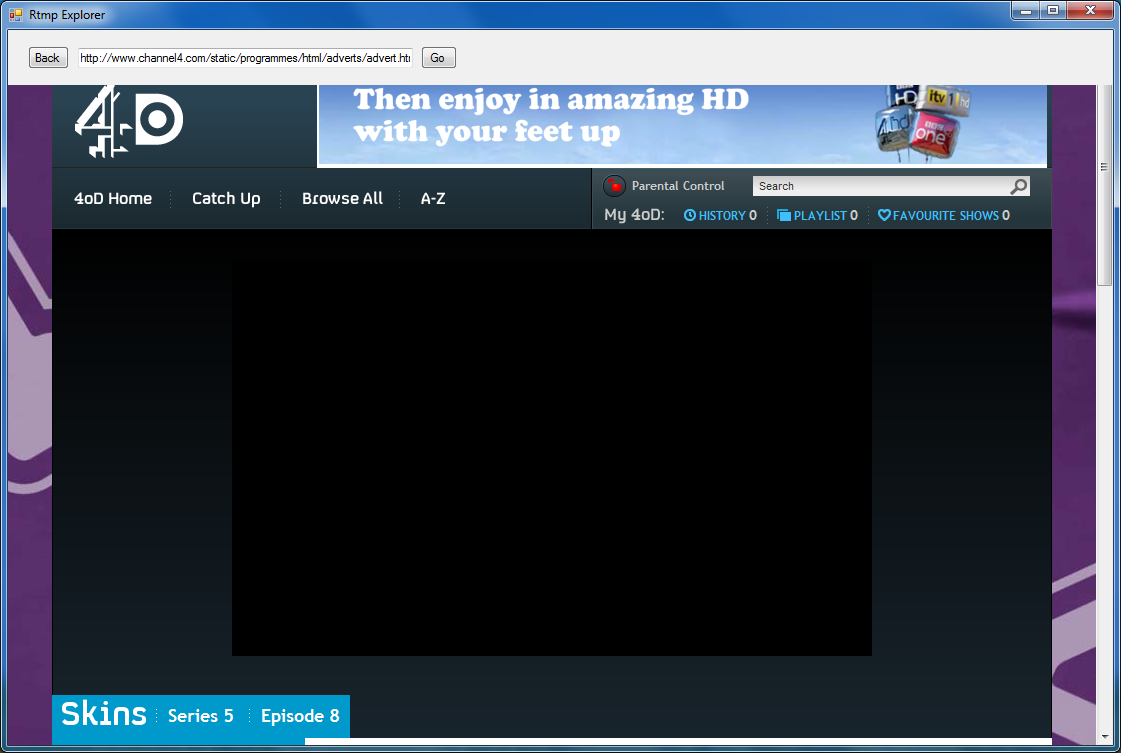The height and width of the screenshot is (753, 1121).
Task: Click the Episode 8 label
Action: pyautogui.click(x=300, y=716)
